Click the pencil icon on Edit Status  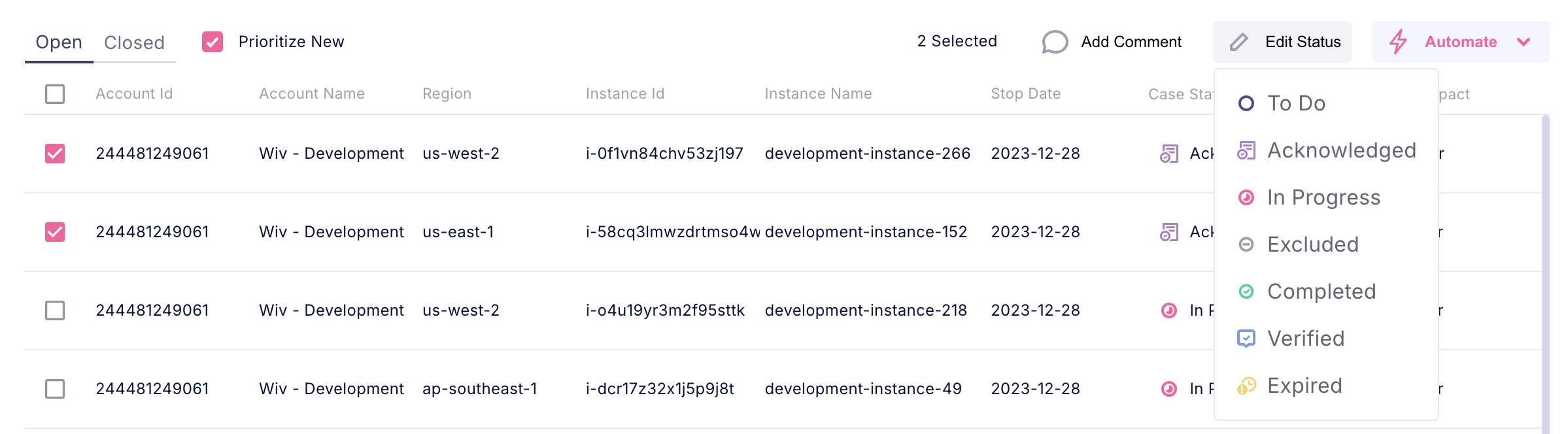click(x=1238, y=42)
